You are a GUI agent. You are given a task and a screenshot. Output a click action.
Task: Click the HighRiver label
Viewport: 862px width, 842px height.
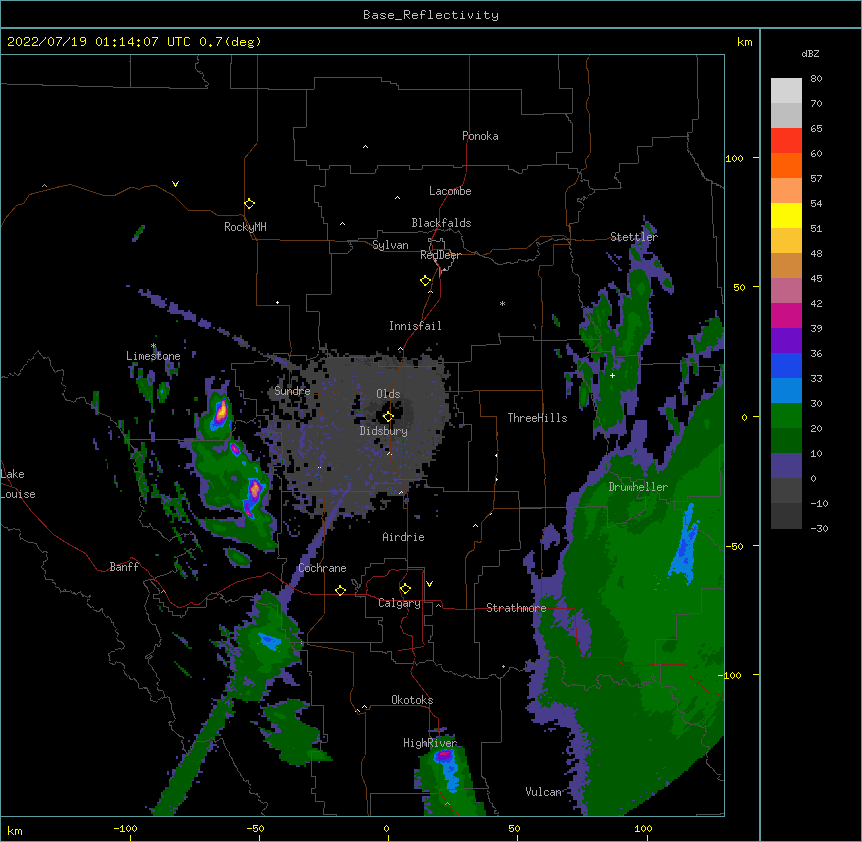[x=430, y=743]
